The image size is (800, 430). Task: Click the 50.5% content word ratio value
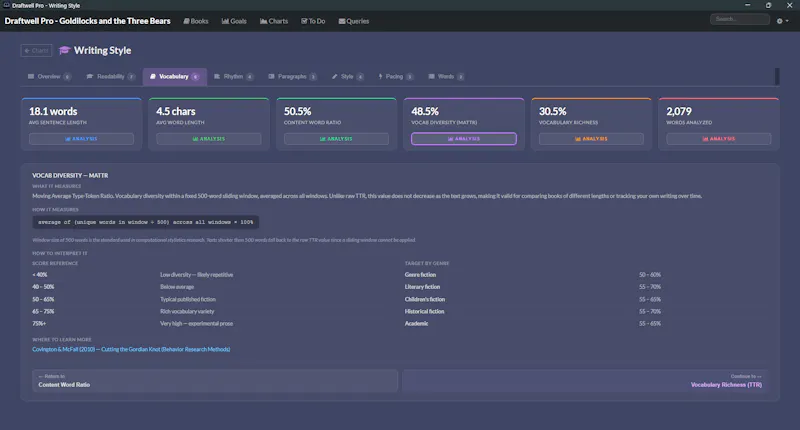tap(297, 111)
